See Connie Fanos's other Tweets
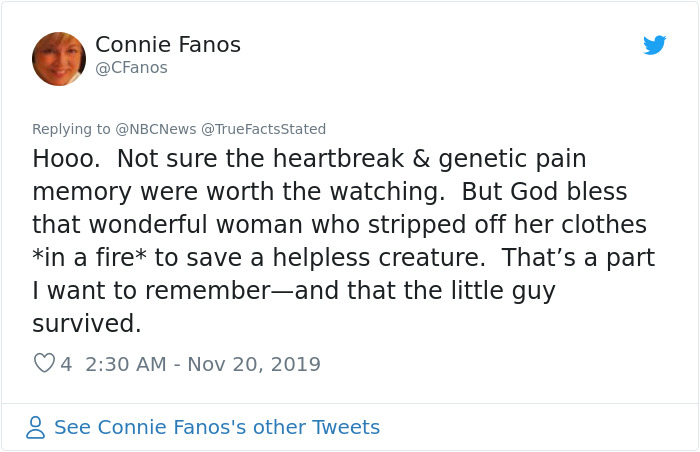700x452 pixels. coord(216,427)
